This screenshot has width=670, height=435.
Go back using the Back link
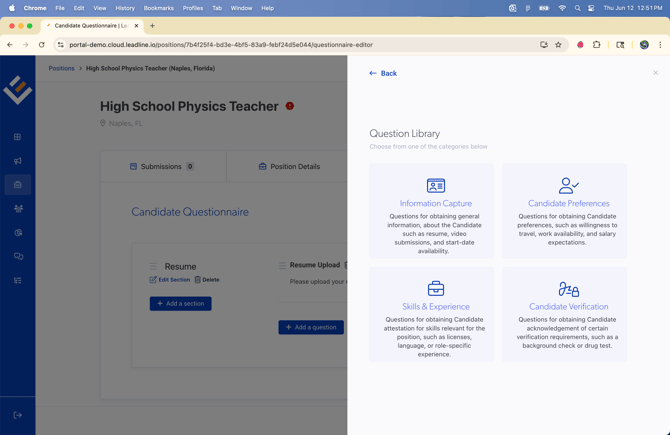(383, 73)
